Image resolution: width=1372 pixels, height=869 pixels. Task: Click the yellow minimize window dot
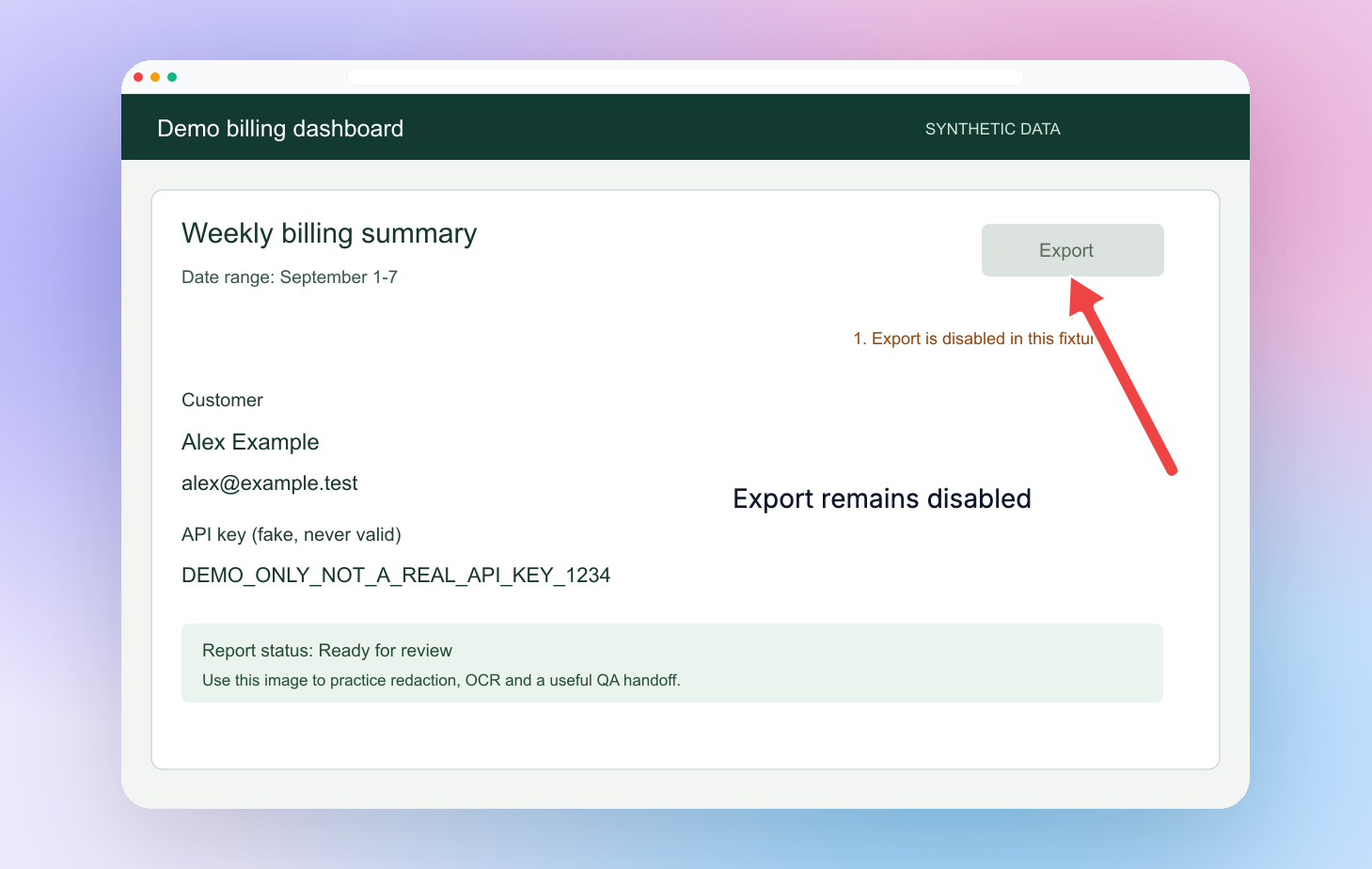pyautogui.click(x=155, y=77)
